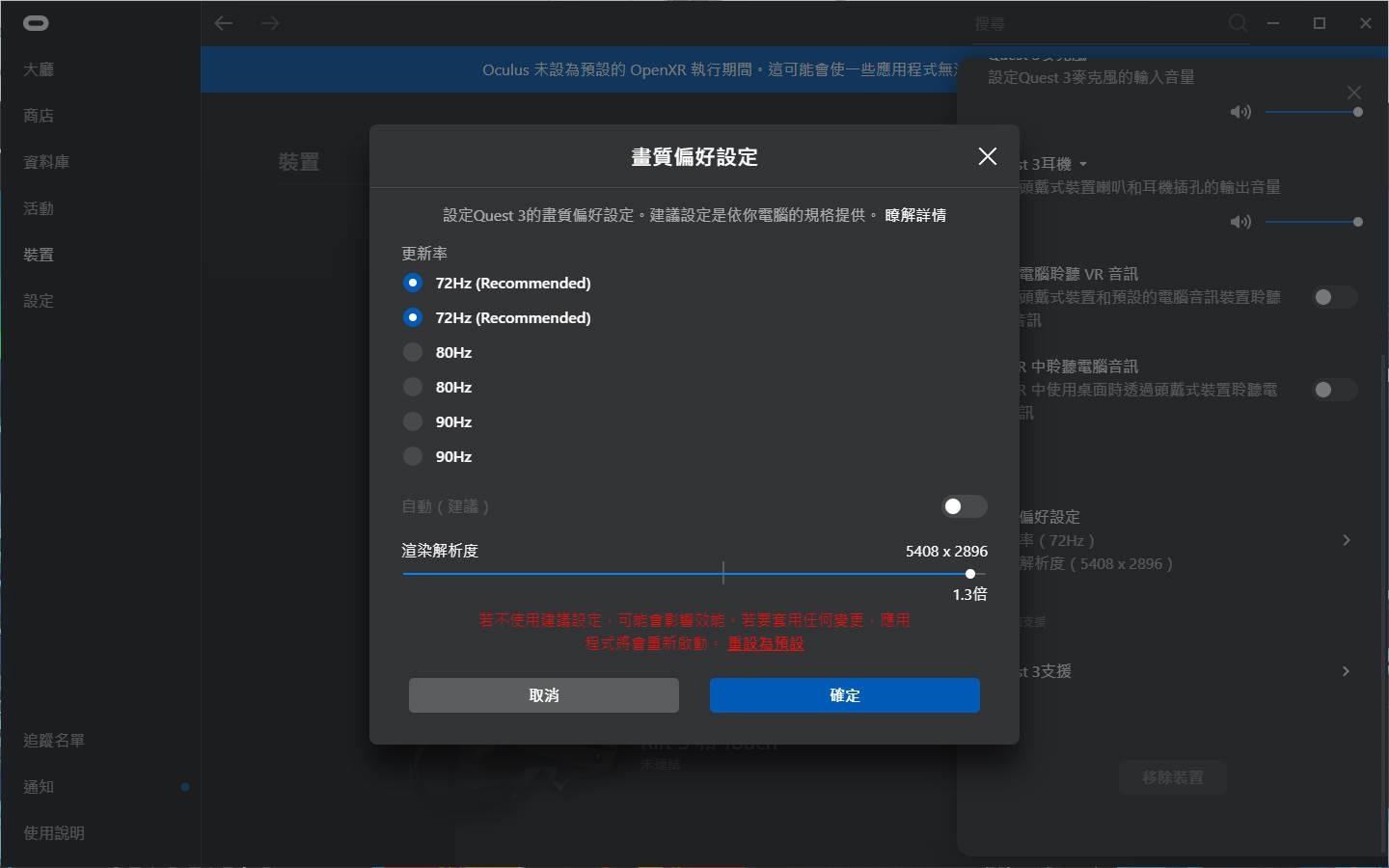Select 裝置 in the sidebar
Screen dimensions: 1389x868
[39, 255]
